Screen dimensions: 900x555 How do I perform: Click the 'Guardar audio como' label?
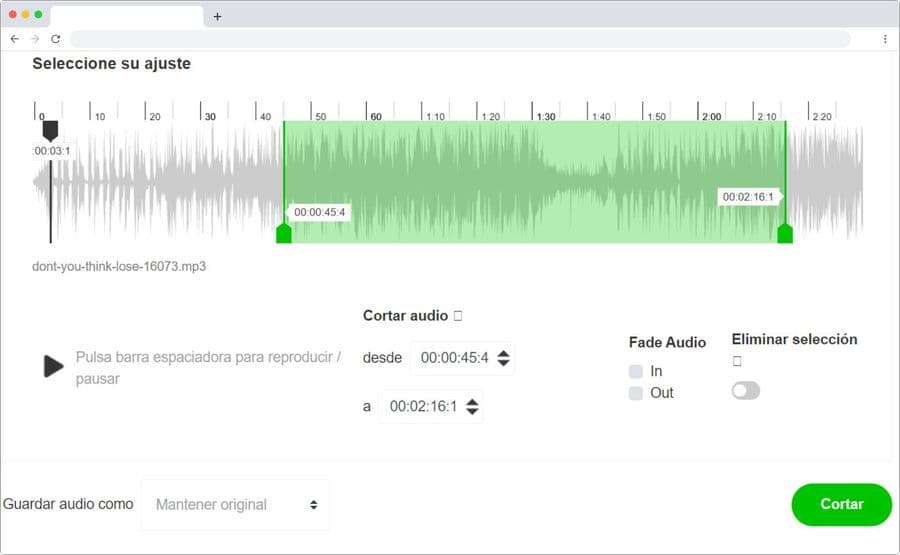pos(68,504)
